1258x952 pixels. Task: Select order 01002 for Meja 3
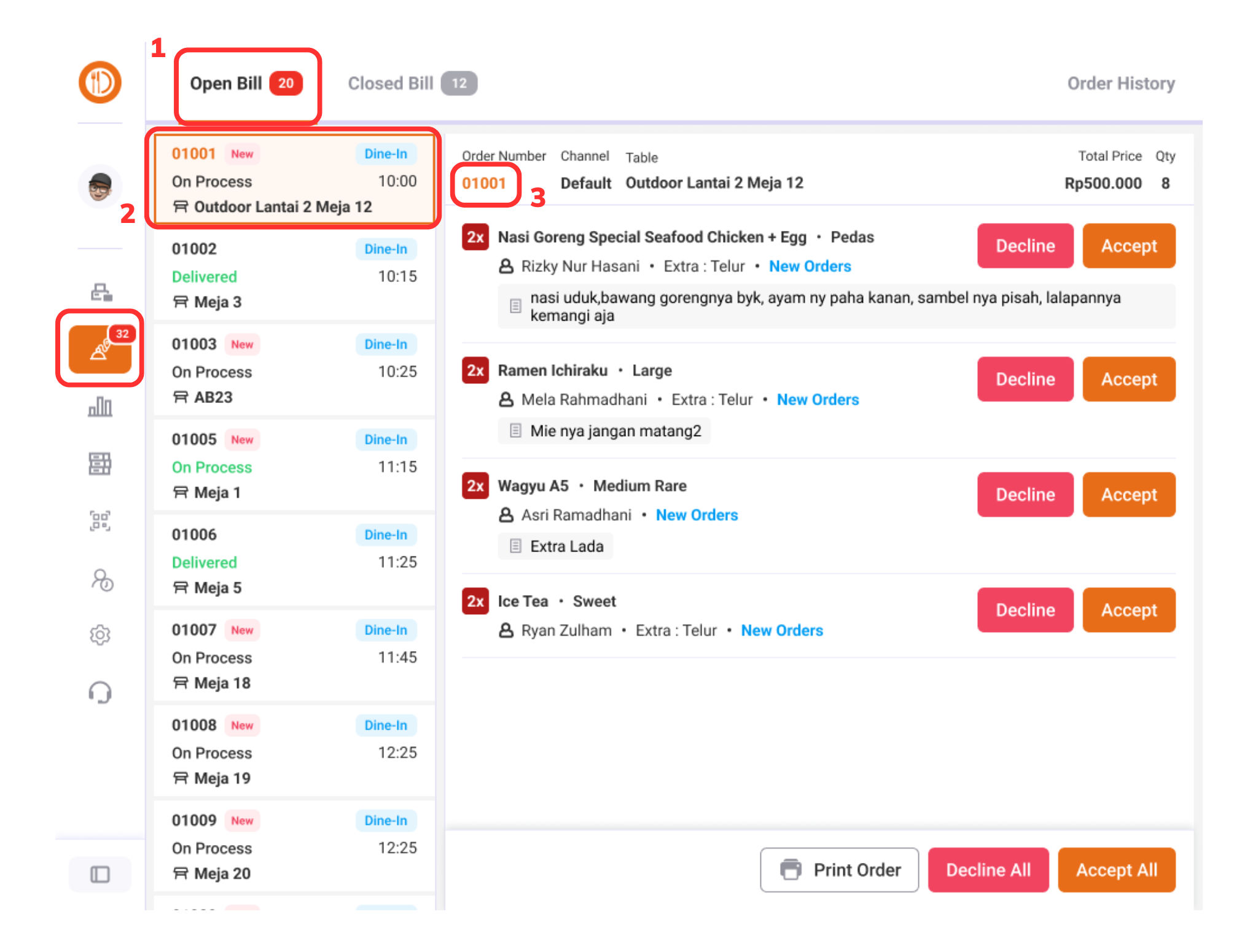point(294,275)
